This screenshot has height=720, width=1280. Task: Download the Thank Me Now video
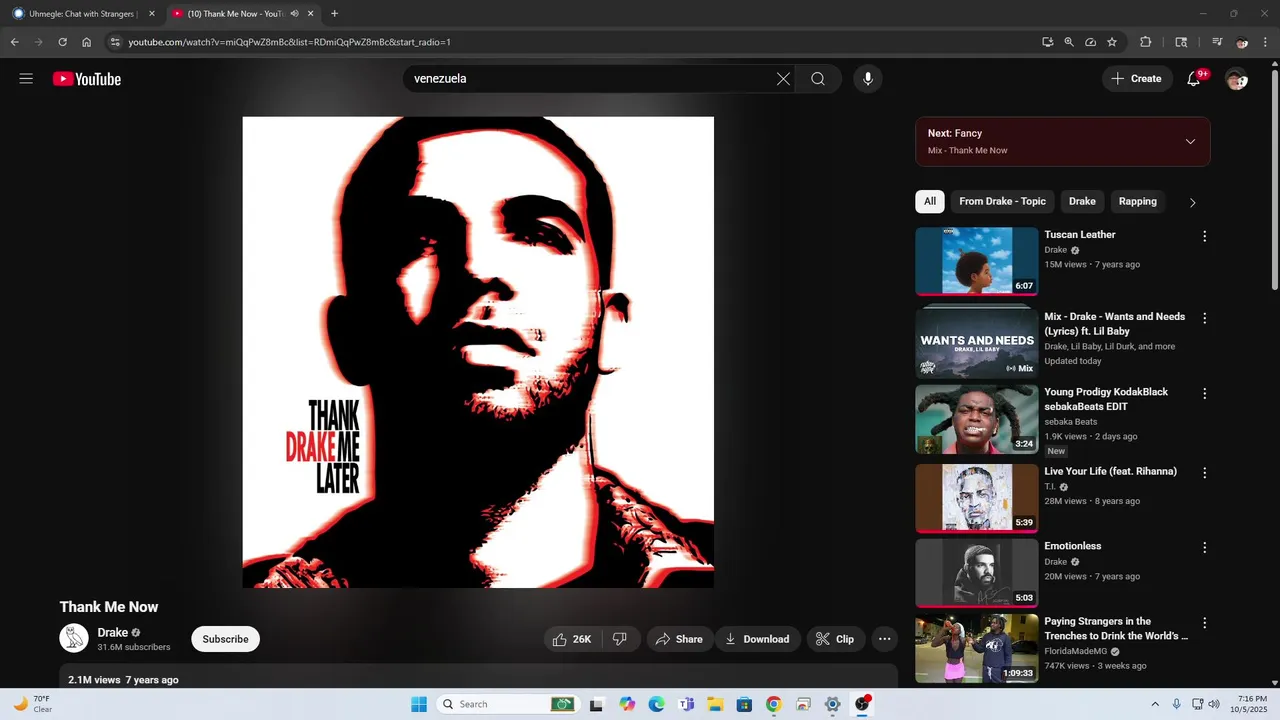(757, 639)
